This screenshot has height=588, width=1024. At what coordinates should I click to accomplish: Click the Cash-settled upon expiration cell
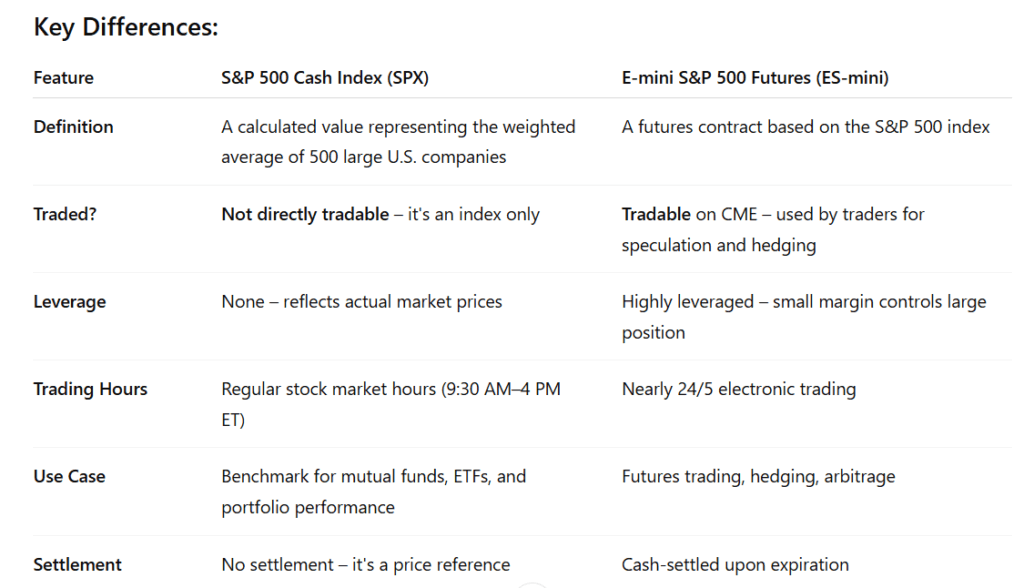tap(735, 564)
